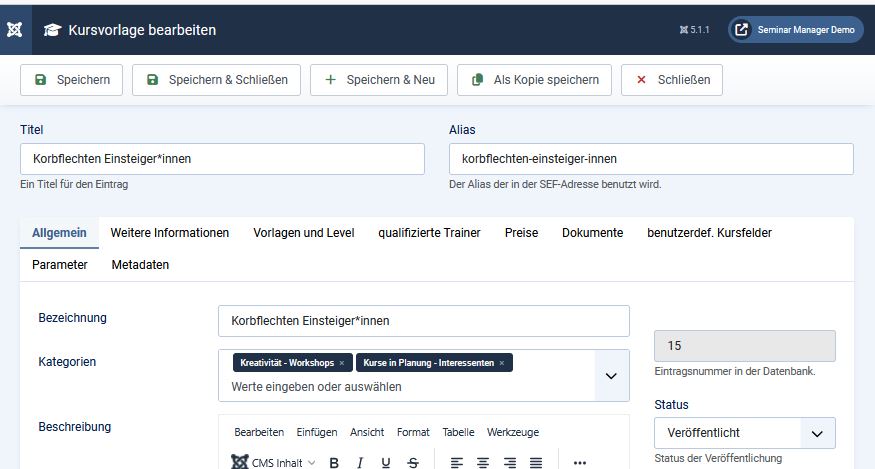Remove Kurse in Planung - Interessenten tag
Viewport: 875px width, 469px height.
click(502, 363)
